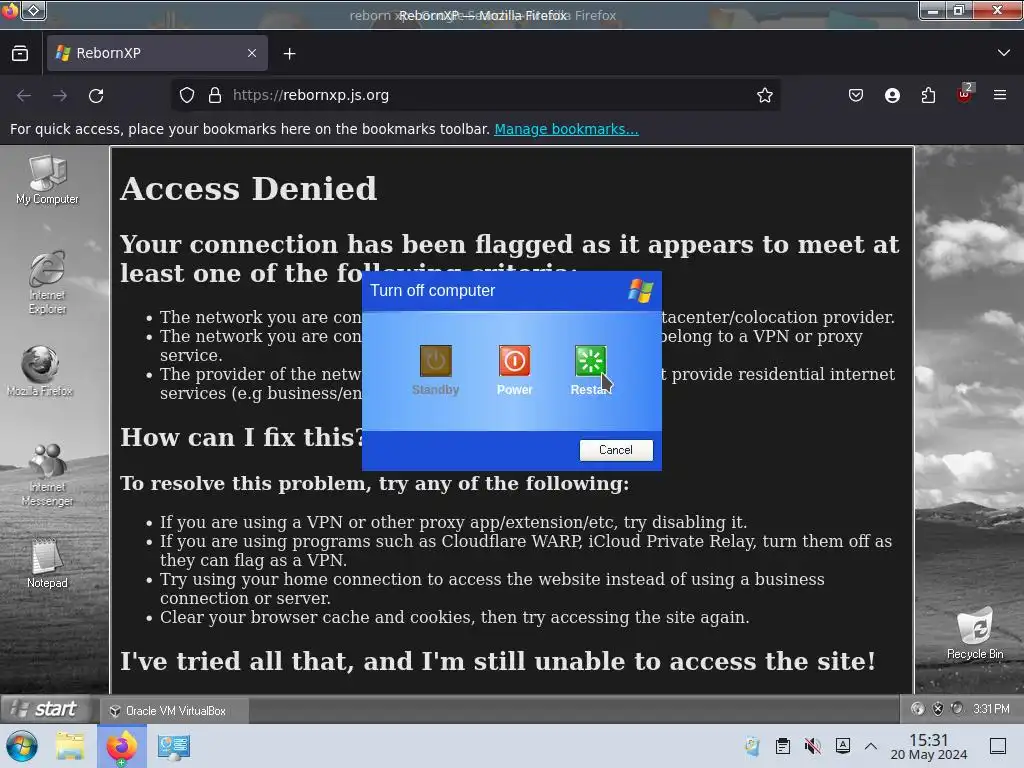Screen dimensions: 1024x768
Task: Click the Standby icon in the dialog
Action: click(436, 361)
